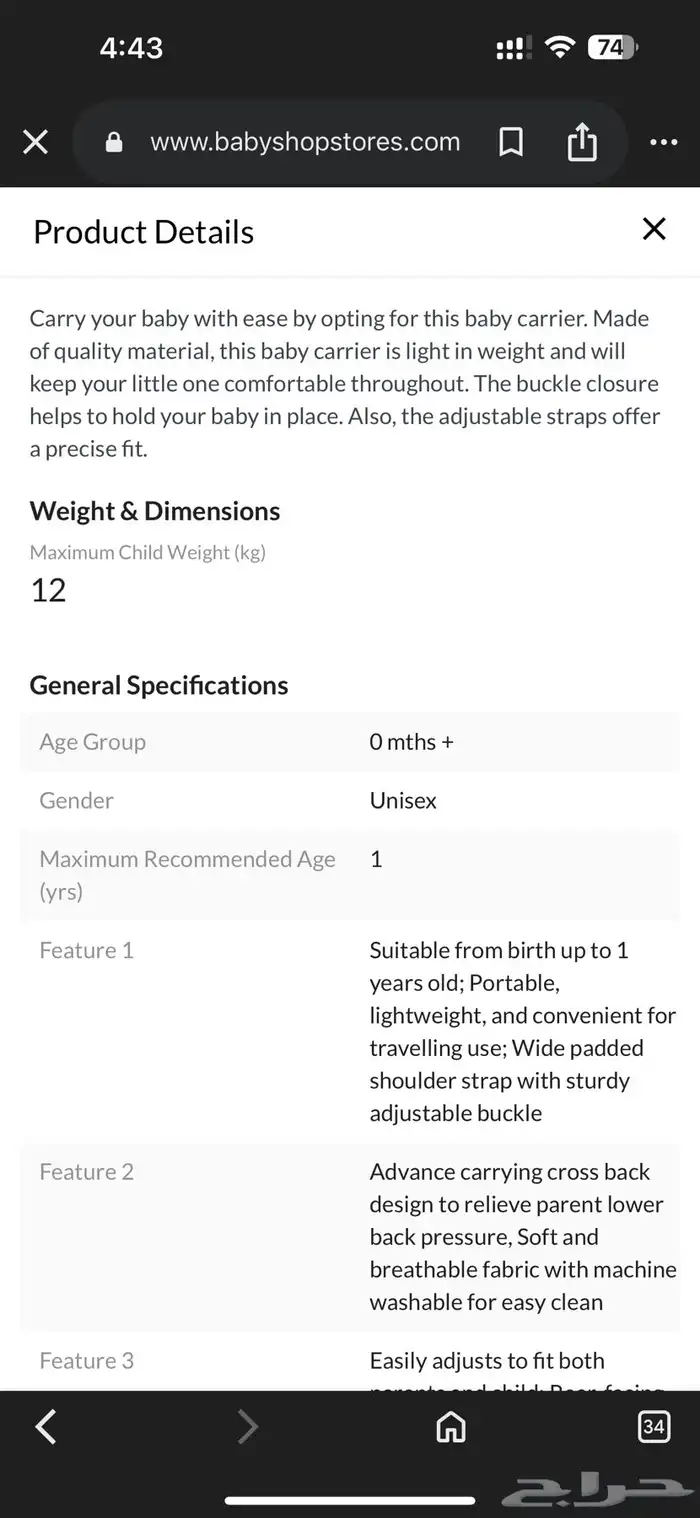Screen dimensions: 700x1518
Task: Tap the Product Details heading
Action: tap(143, 232)
